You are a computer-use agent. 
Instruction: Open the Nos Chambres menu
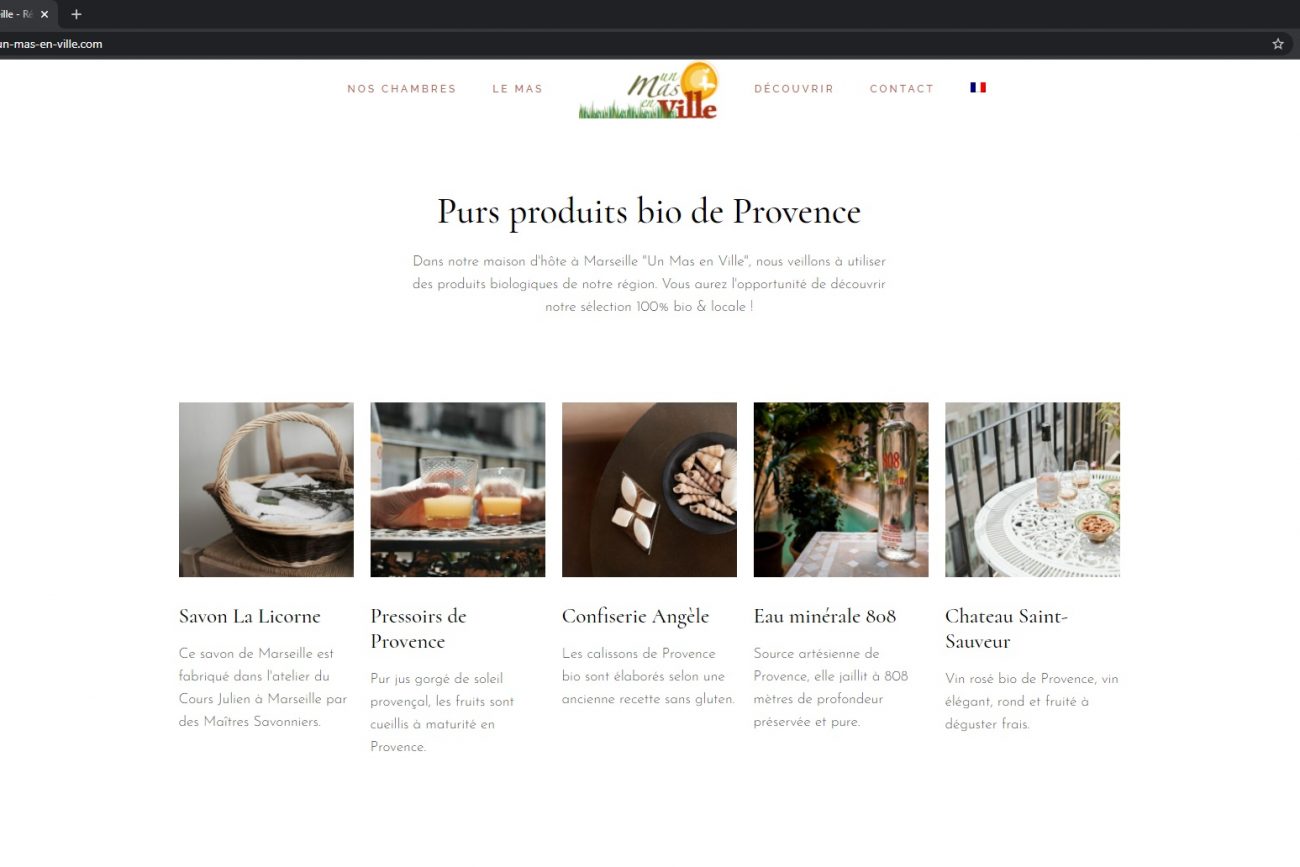(402, 89)
